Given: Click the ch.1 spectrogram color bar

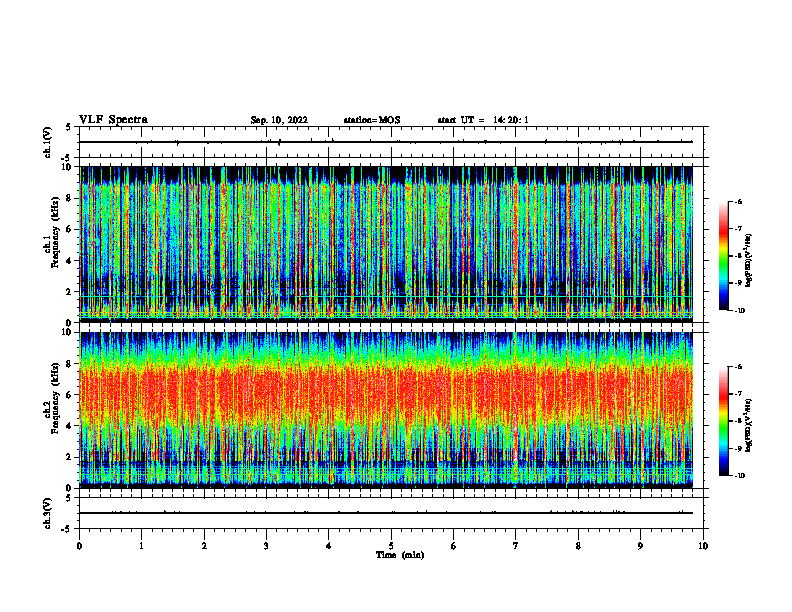Looking at the screenshot, I should pyautogui.click(x=723, y=256).
